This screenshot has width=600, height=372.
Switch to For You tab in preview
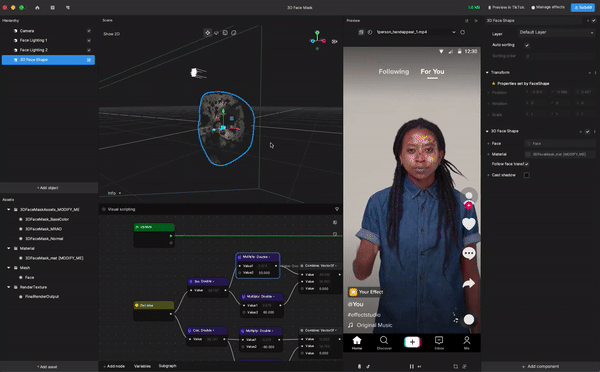coord(432,72)
